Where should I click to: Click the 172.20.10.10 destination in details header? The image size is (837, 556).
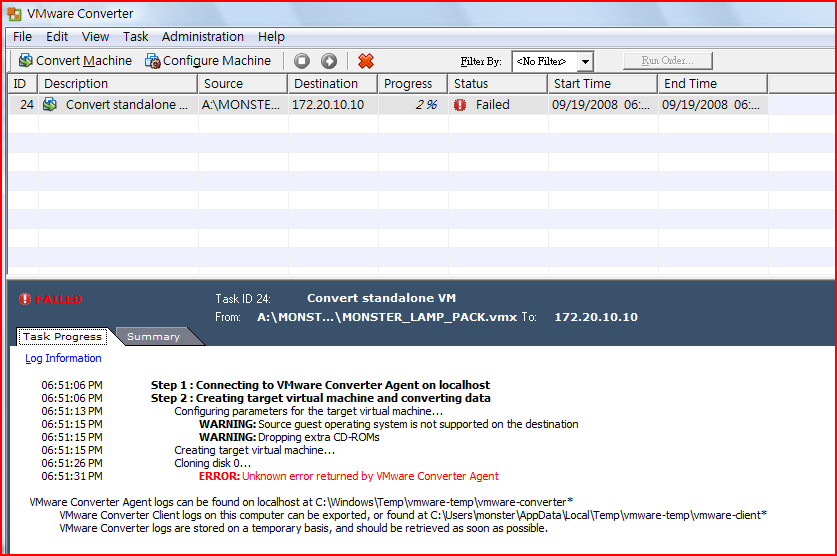tap(596, 317)
